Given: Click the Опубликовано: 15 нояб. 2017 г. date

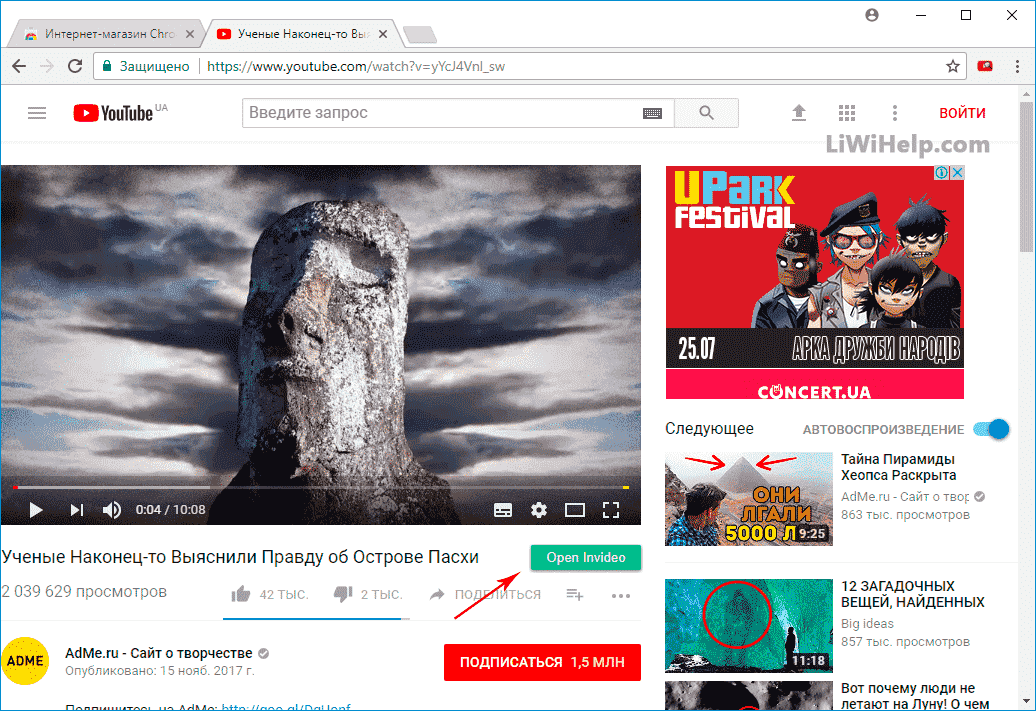Looking at the screenshot, I should tap(159, 671).
